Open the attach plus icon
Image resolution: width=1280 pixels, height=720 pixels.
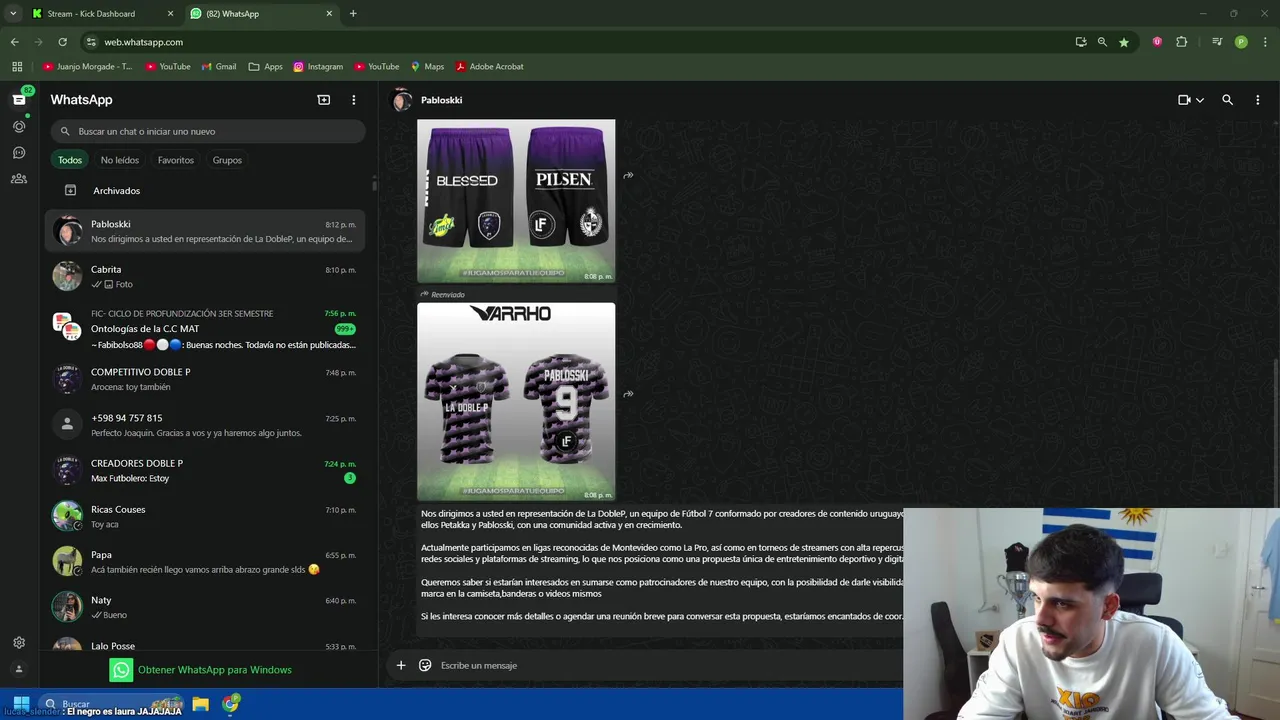coord(401,665)
